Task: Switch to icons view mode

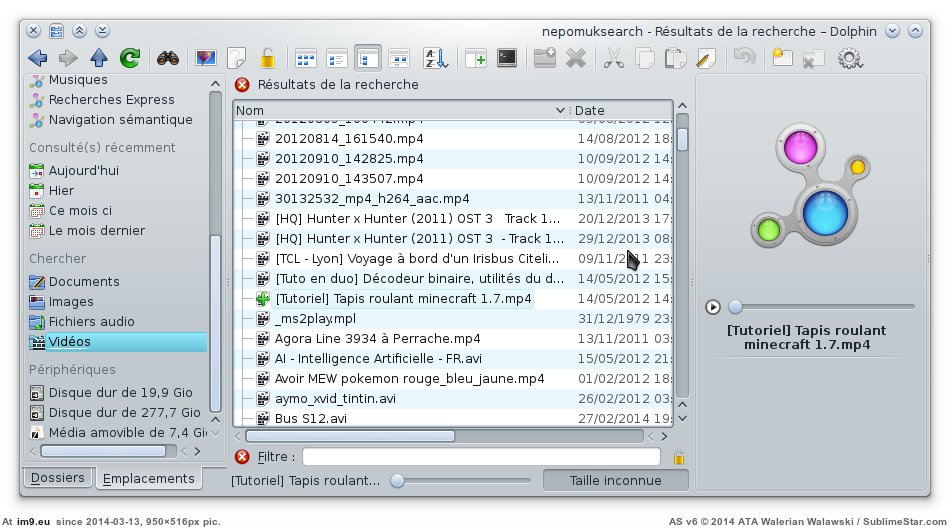Action: (306, 58)
